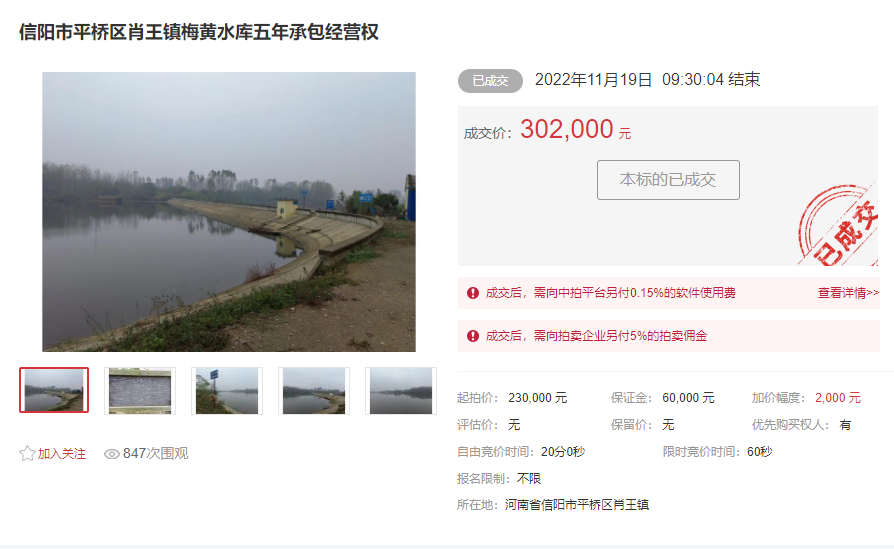Select the stone plaque thumbnail
Screen dimensions: 894x549
[140, 391]
